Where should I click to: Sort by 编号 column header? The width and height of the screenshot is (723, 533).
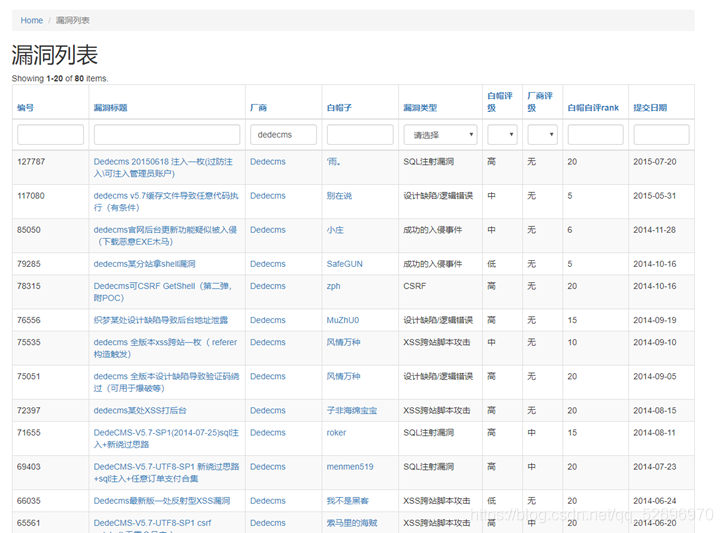(25, 107)
